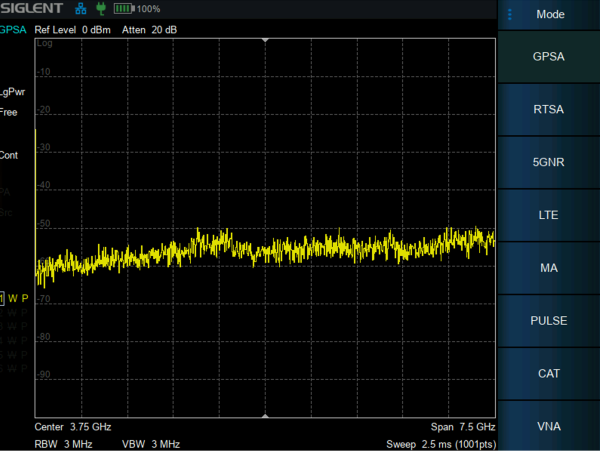Click the battery level indicator icon
The height and width of the screenshot is (451, 600).
coord(124,8)
